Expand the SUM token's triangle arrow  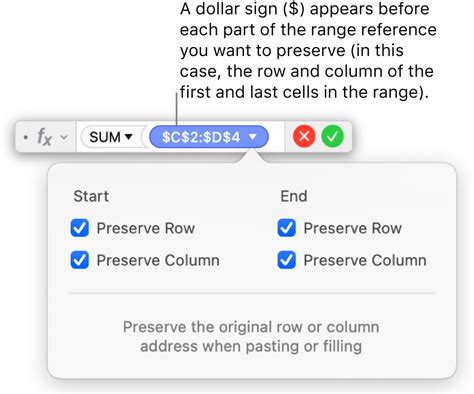point(129,137)
